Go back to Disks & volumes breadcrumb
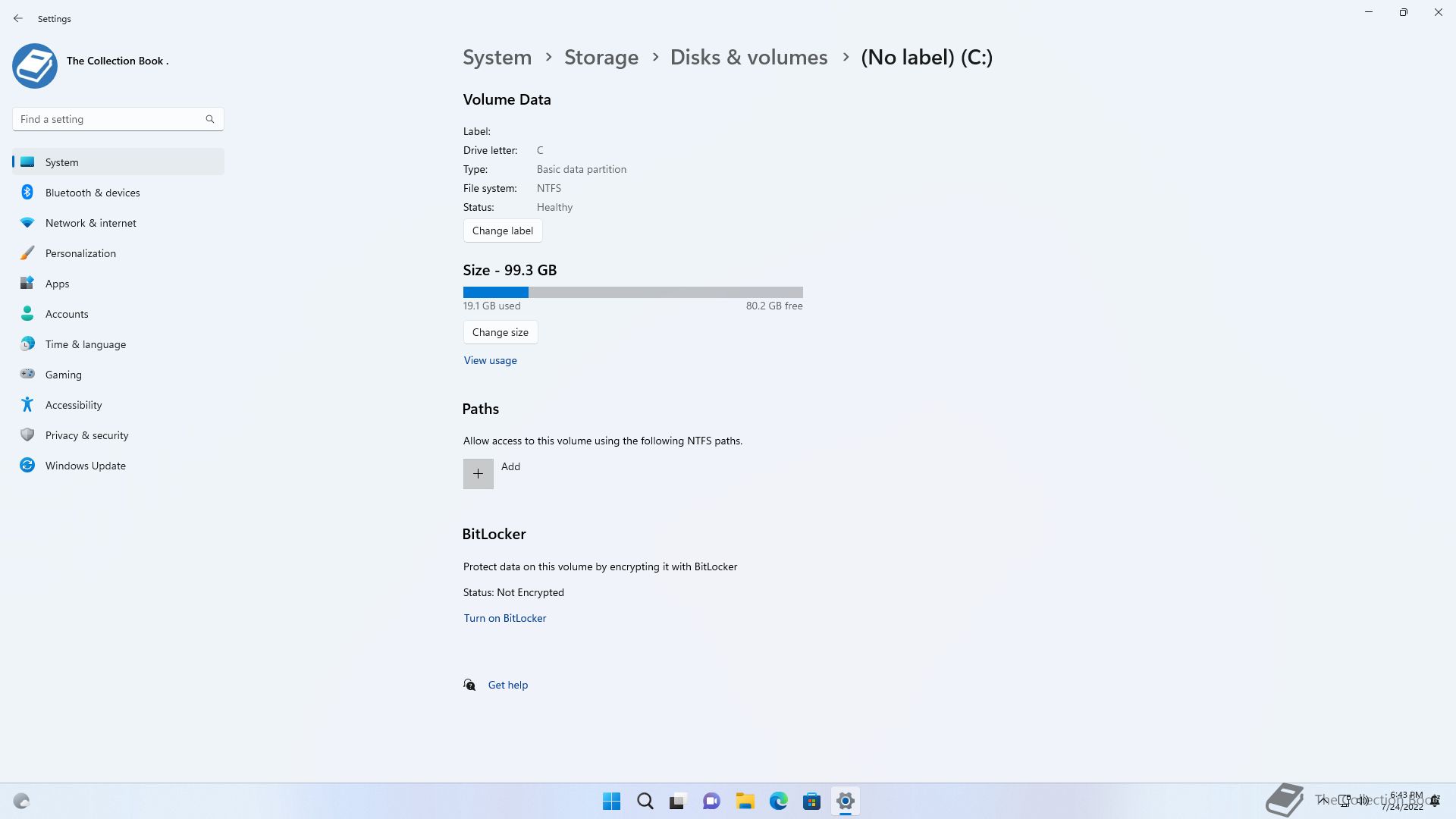Screen dimensions: 1456x819 (x=748, y=58)
